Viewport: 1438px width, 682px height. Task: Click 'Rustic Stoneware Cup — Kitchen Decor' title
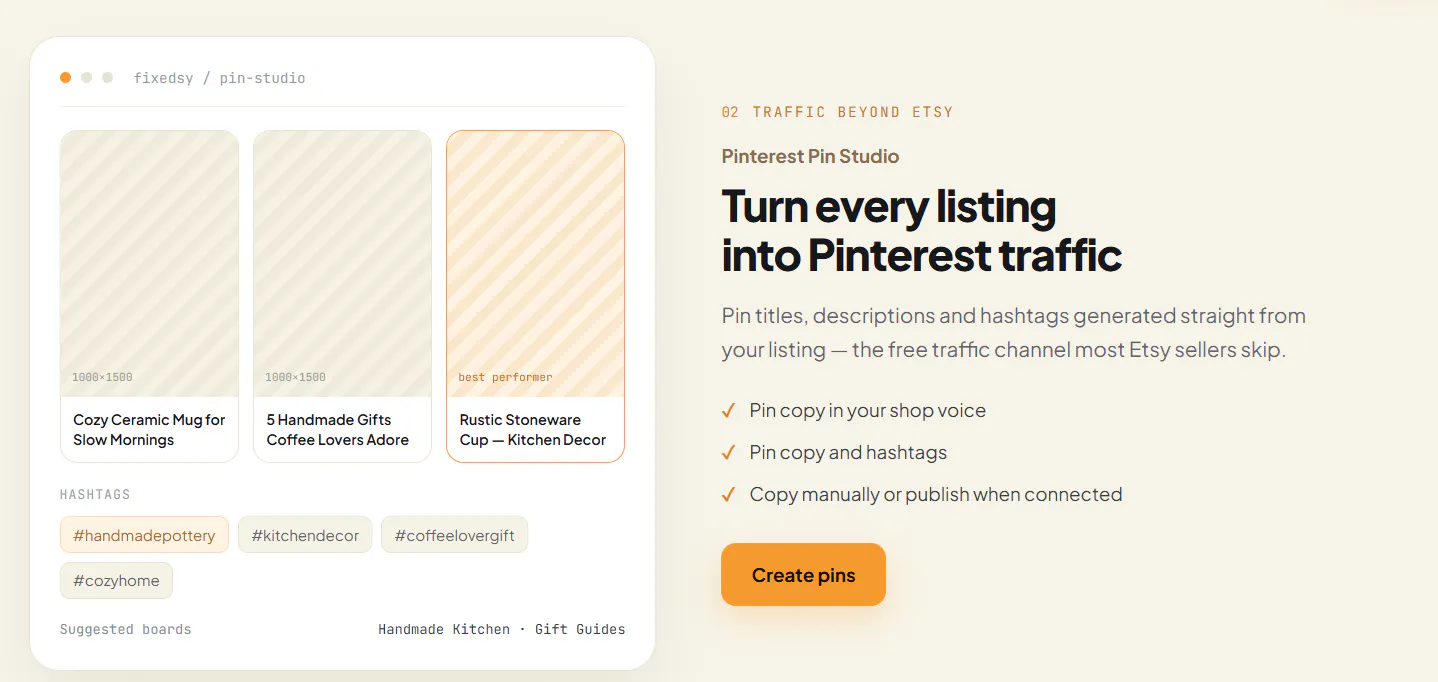click(533, 430)
